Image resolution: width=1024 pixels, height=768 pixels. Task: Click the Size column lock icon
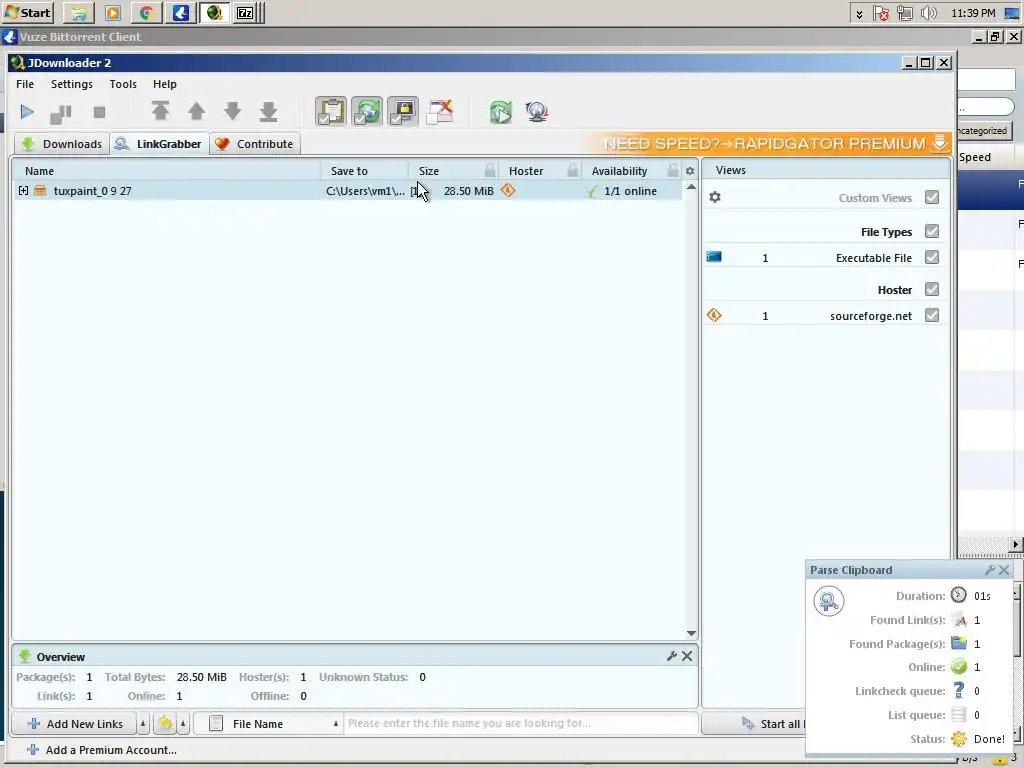point(490,170)
